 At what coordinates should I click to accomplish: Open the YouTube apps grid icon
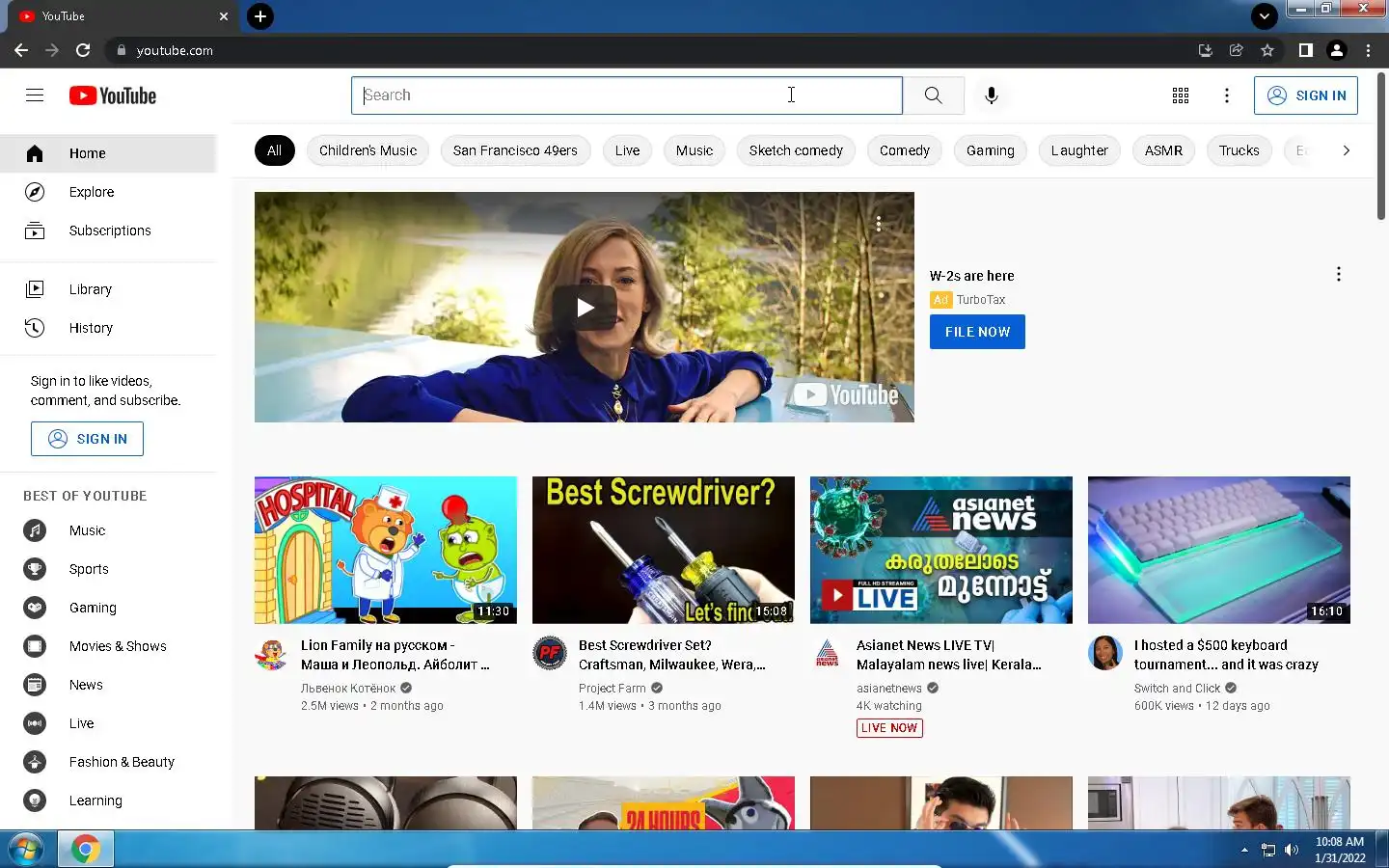(1181, 95)
